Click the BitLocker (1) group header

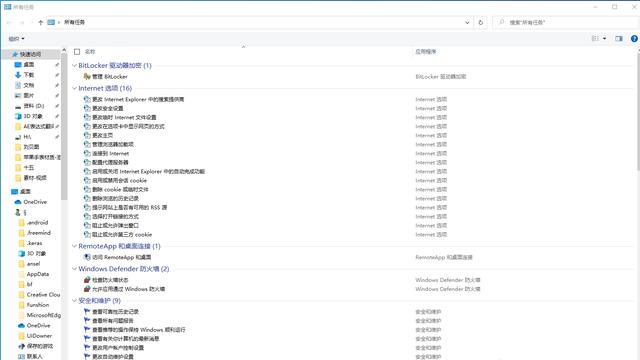click(x=115, y=65)
